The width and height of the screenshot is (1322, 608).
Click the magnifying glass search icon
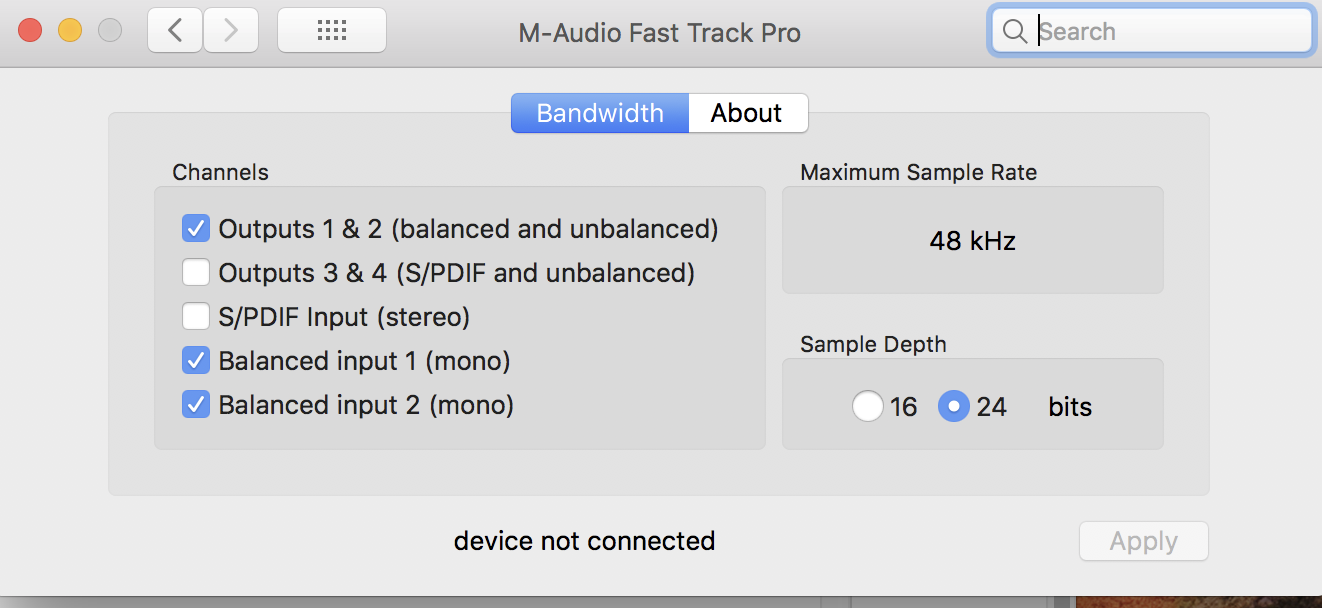click(x=1014, y=32)
